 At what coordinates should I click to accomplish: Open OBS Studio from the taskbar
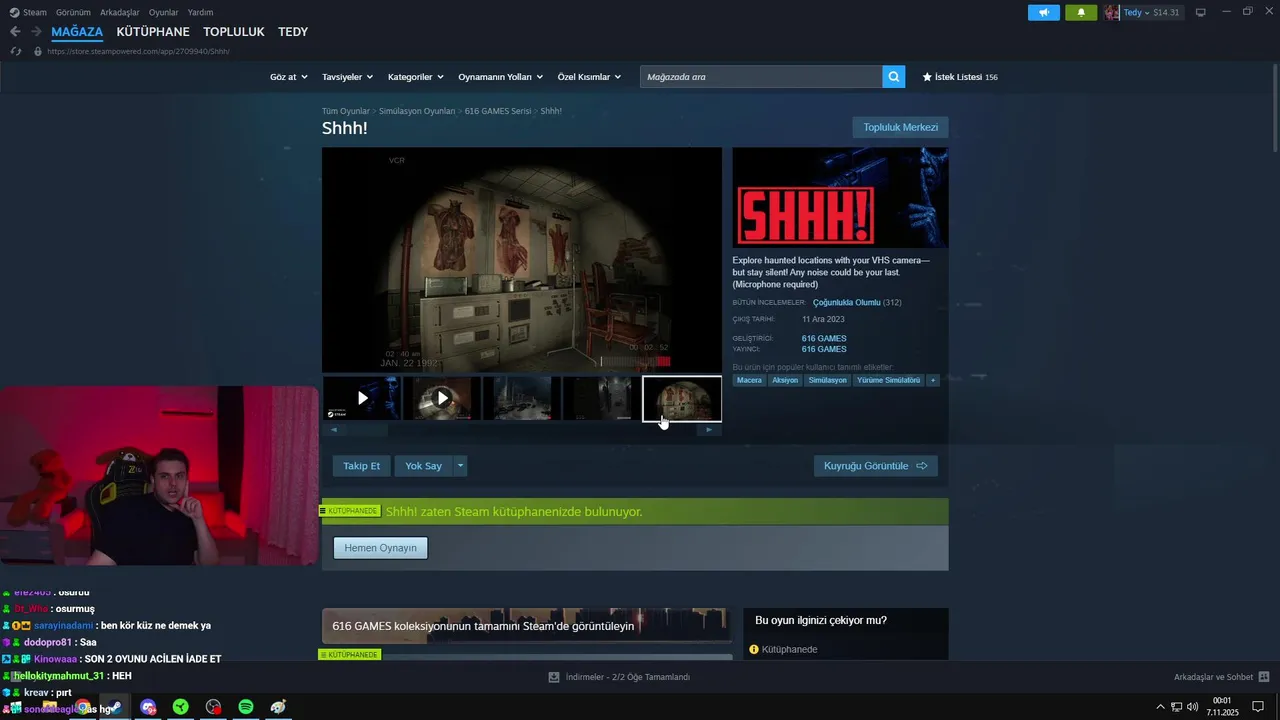click(213, 707)
